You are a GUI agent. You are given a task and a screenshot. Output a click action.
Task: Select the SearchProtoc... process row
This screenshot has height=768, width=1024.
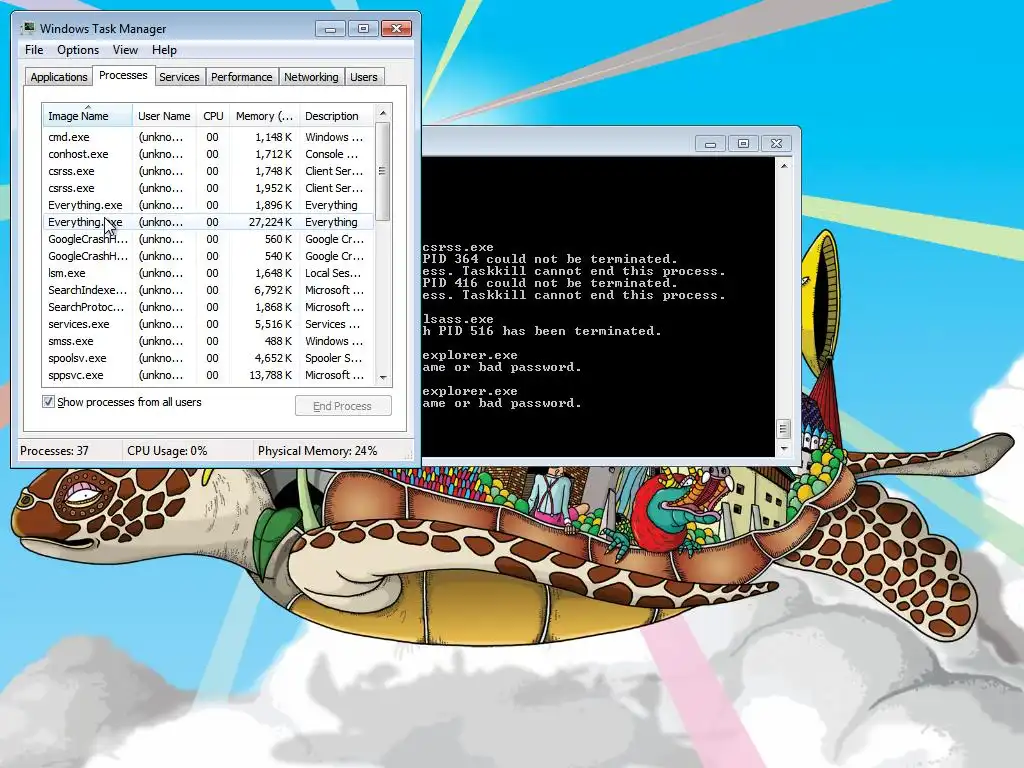tap(208, 307)
